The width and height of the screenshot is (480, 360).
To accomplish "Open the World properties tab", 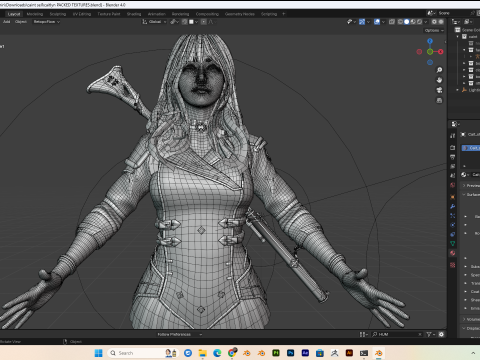I will click(x=452, y=185).
